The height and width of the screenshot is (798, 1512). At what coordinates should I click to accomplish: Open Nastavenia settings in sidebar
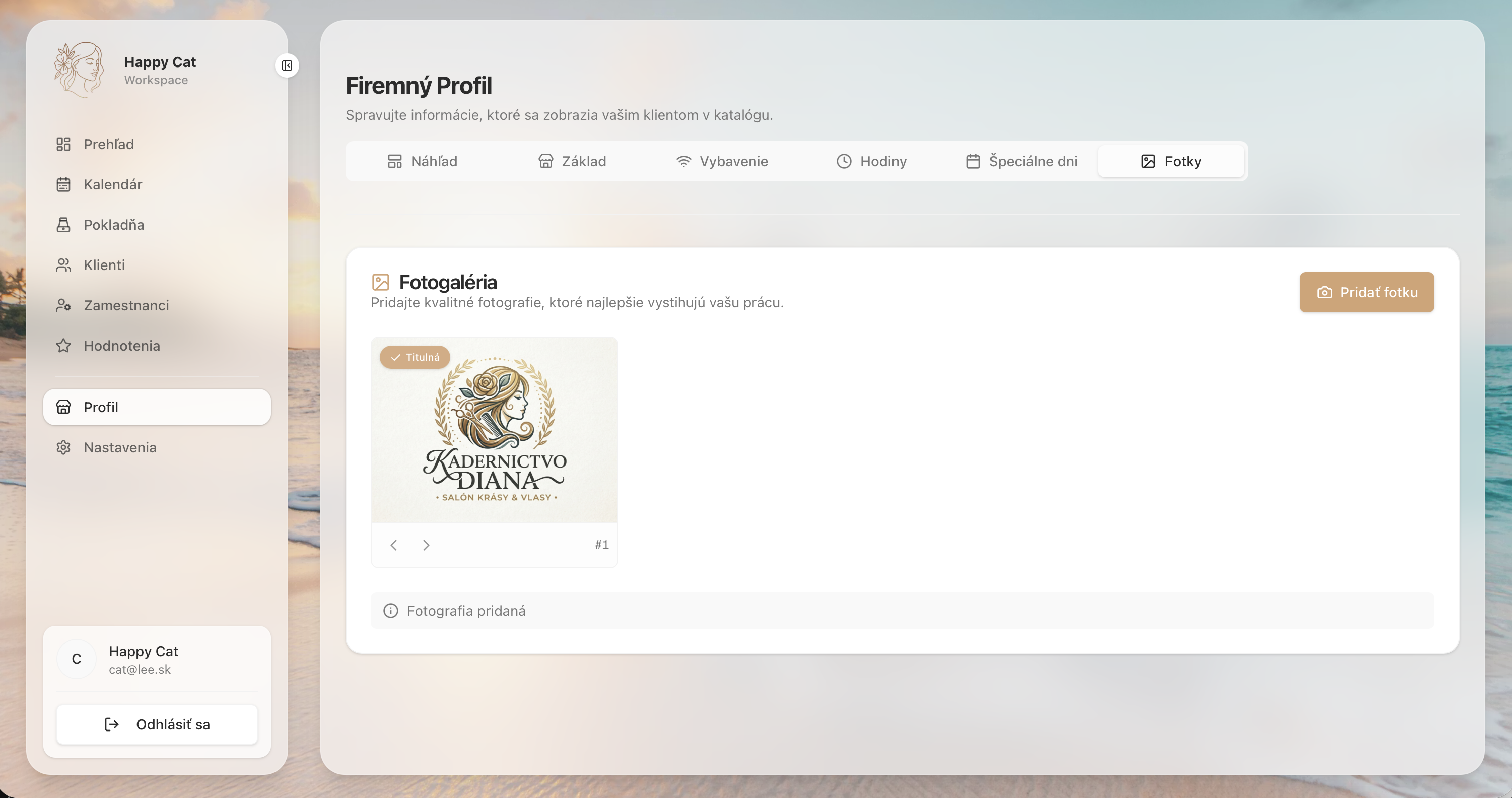coord(120,447)
